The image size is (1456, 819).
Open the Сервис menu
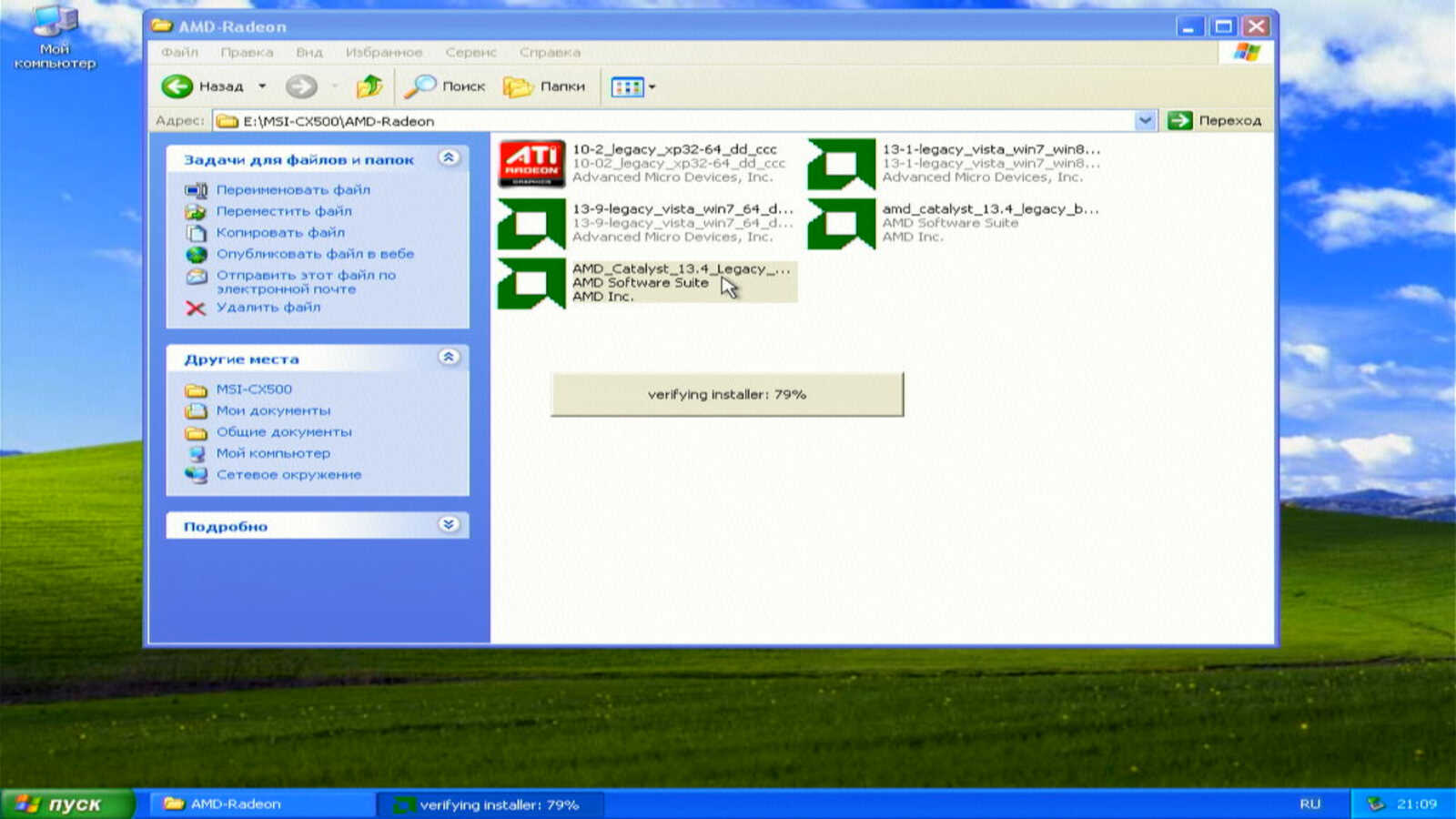point(471,53)
